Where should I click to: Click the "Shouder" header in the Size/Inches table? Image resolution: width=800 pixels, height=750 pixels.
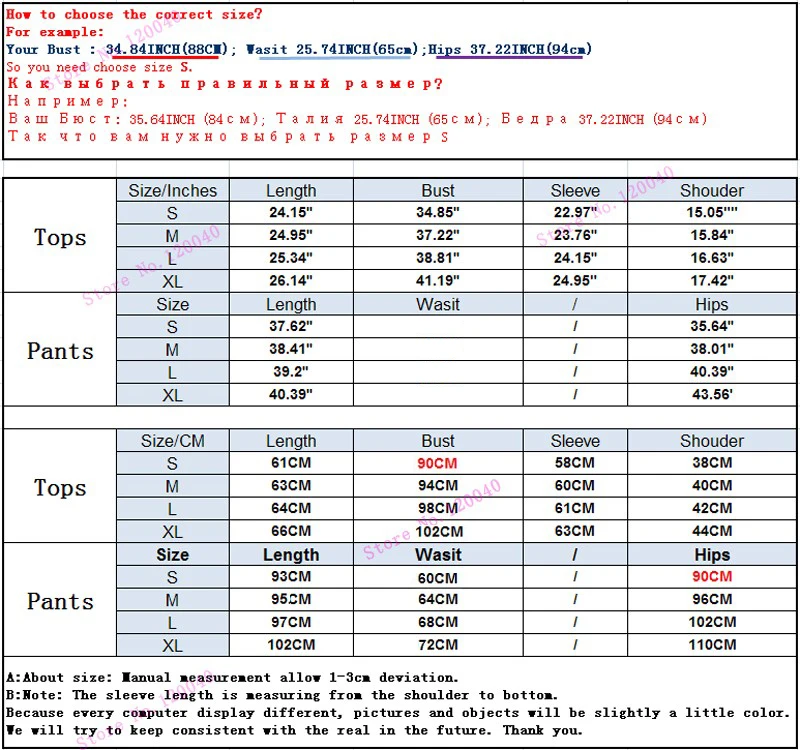click(x=712, y=190)
